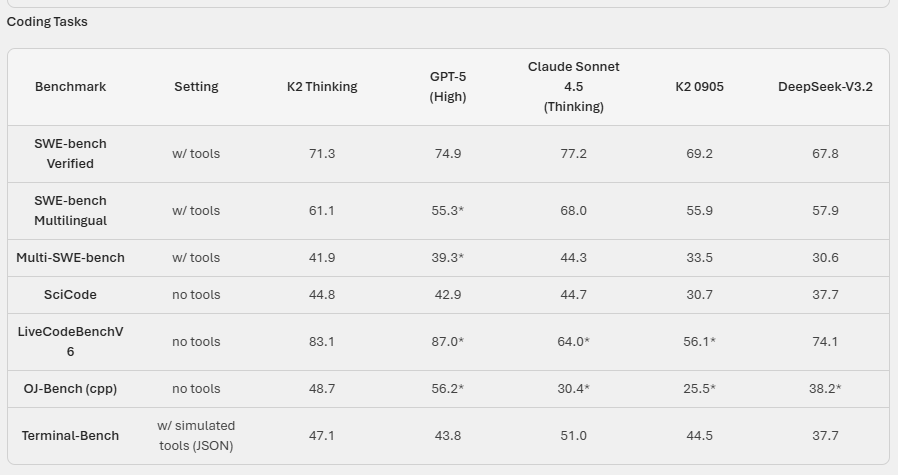The height and width of the screenshot is (475, 898).
Task: Select the 83.1 K2 Thinking score
Action: click(322, 342)
